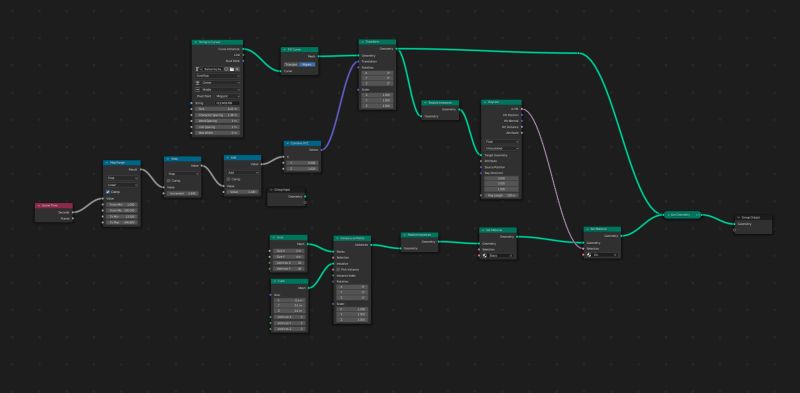
Task: Collapse the Map Range node
Action: point(107,163)
